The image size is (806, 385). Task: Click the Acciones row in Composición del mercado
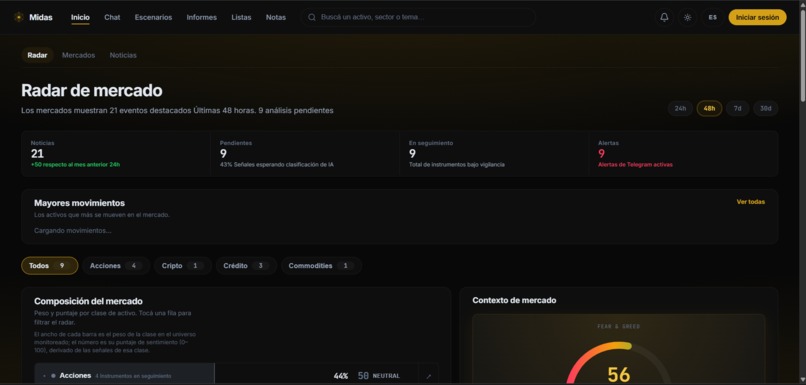pyautogui.click(x=236, y=374)
